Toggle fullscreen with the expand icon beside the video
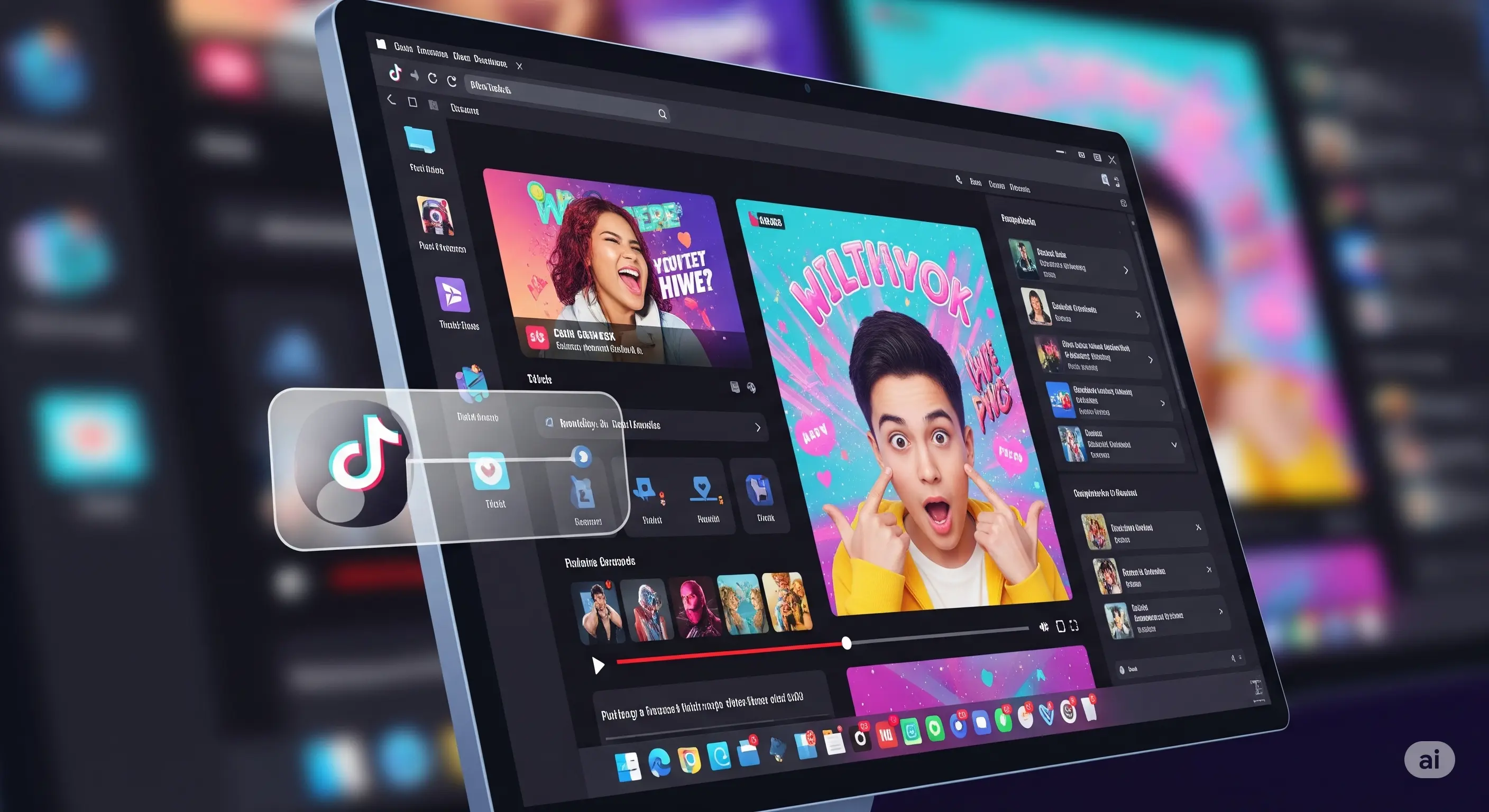 pyautogui.click(x=1074, y=625)
